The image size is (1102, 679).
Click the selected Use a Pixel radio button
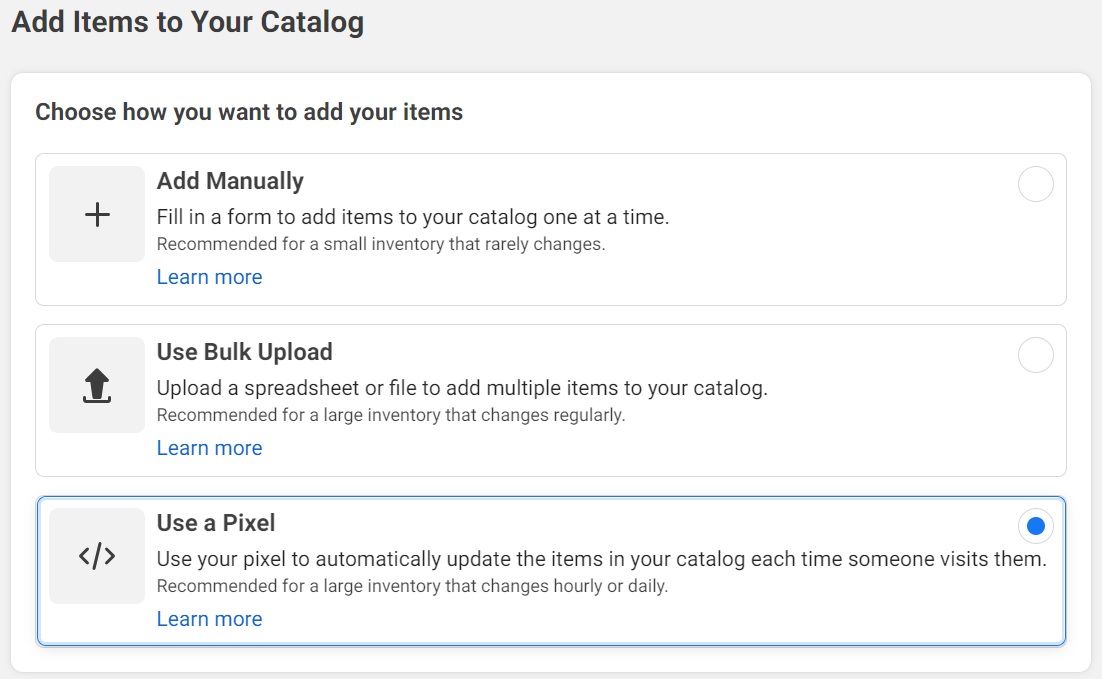pos(1035,526)
